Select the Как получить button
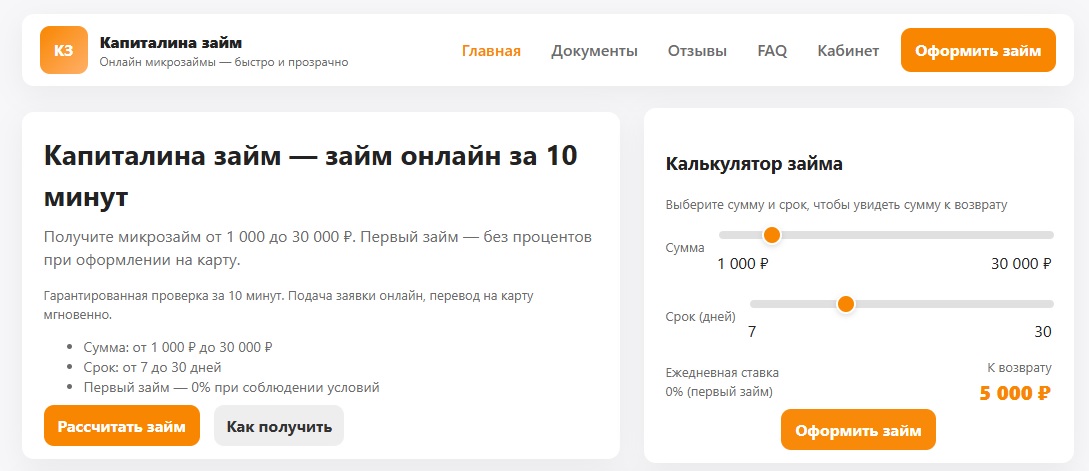 [x=279, y=426]
